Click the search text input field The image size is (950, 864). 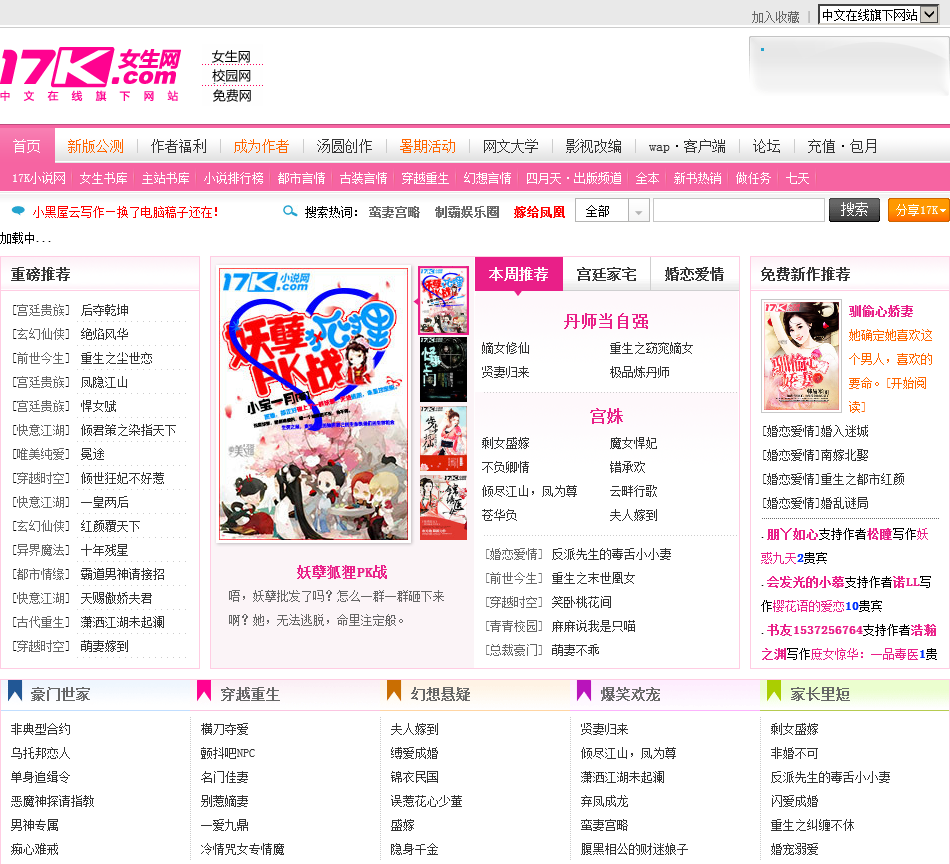click(x=739, y=210)
